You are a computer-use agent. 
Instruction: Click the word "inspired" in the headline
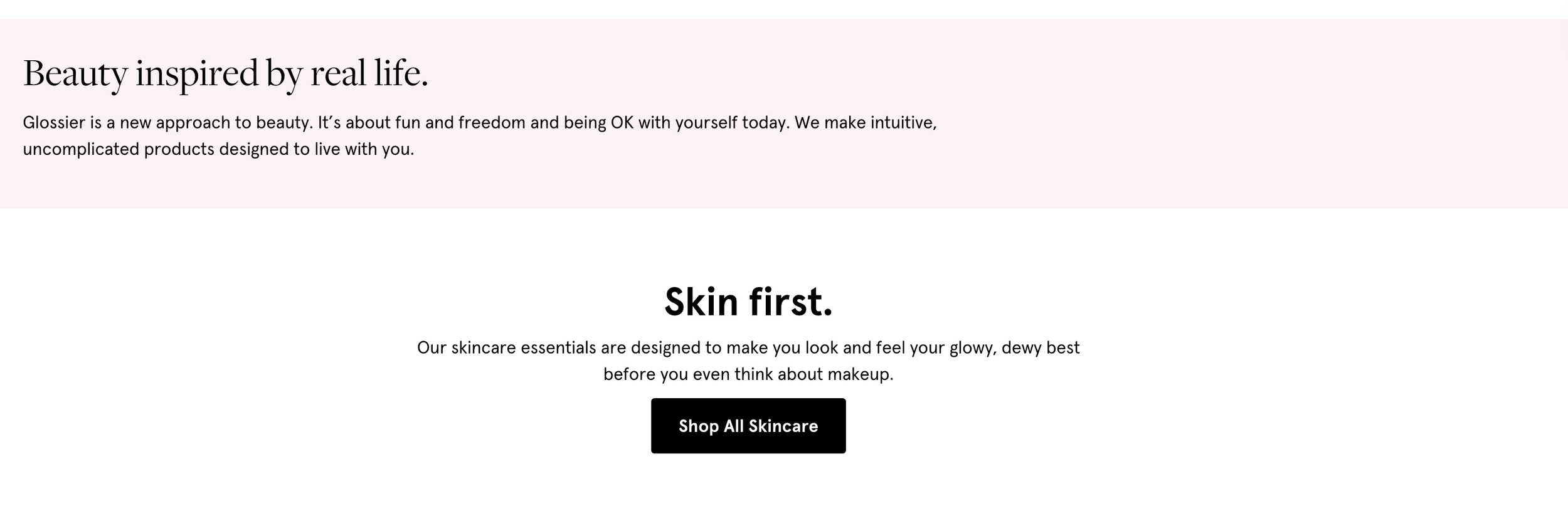click(x=197, y=73)
